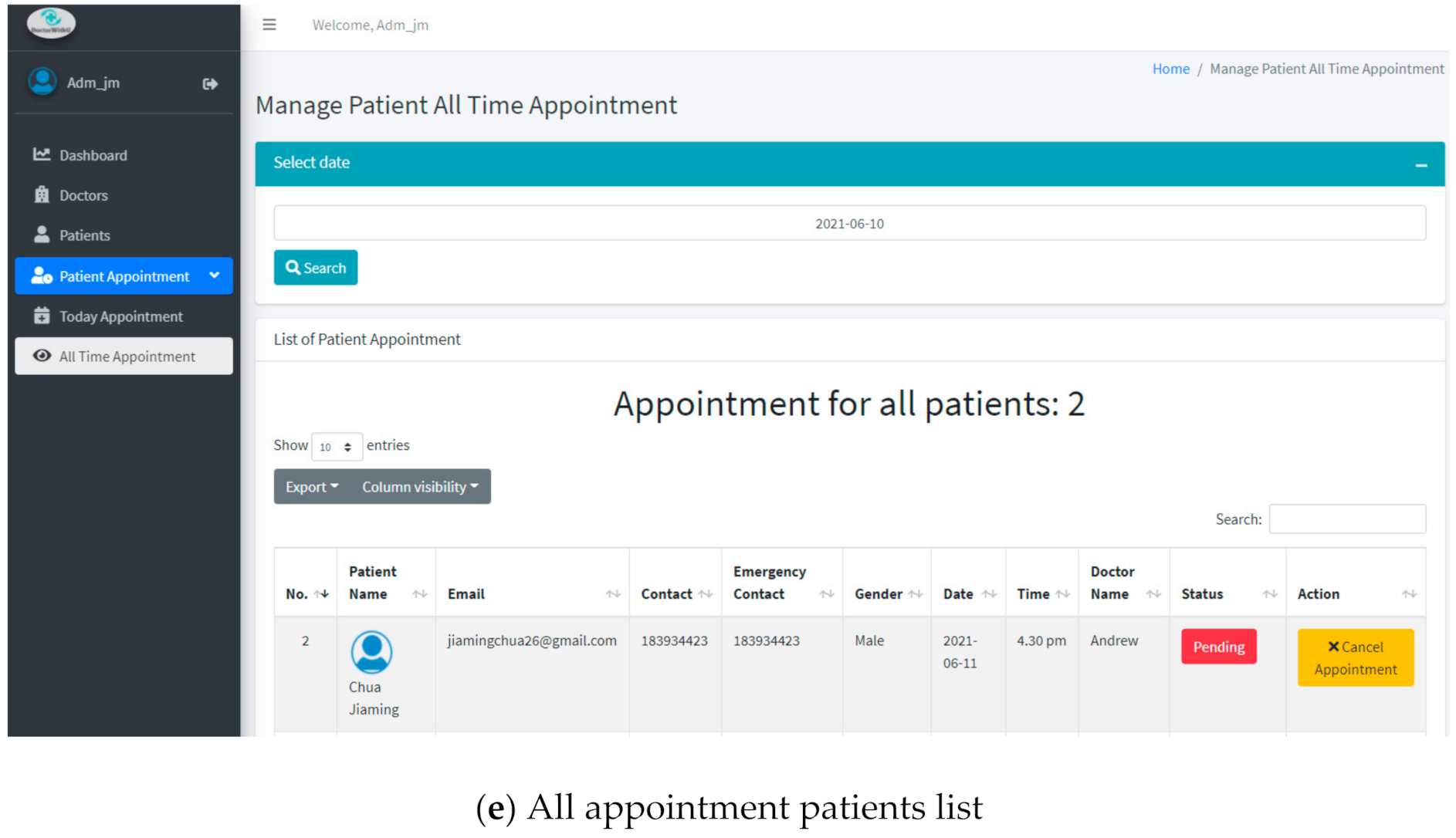
Task: Collapse the Patient Appointment submenu chevron
Action: tap(215, 275)
